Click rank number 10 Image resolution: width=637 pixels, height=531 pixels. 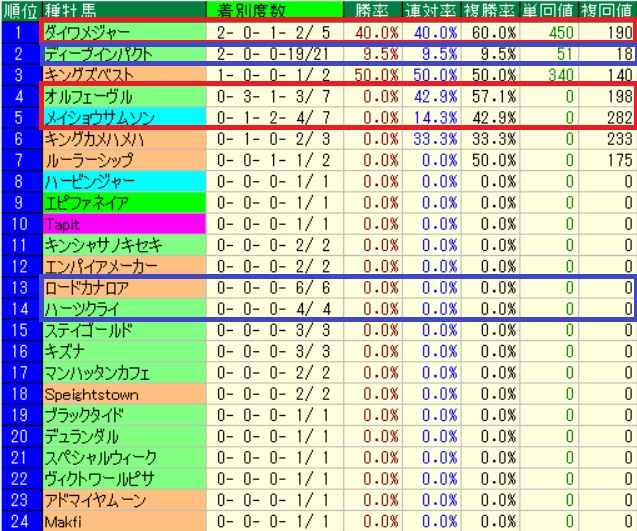pyautogui.click(x=20, y=224)
